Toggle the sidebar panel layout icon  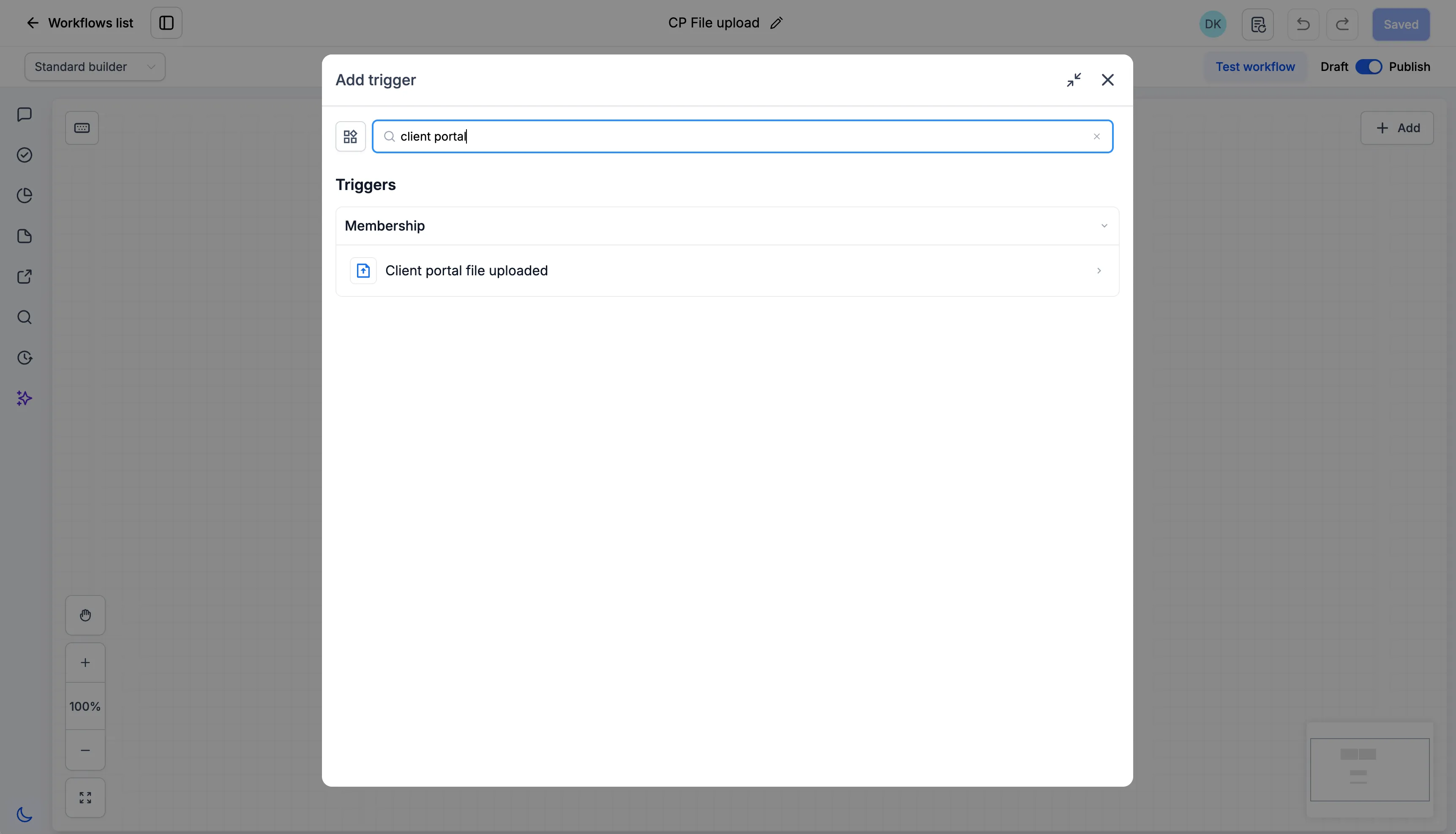(x=166, y=23)
